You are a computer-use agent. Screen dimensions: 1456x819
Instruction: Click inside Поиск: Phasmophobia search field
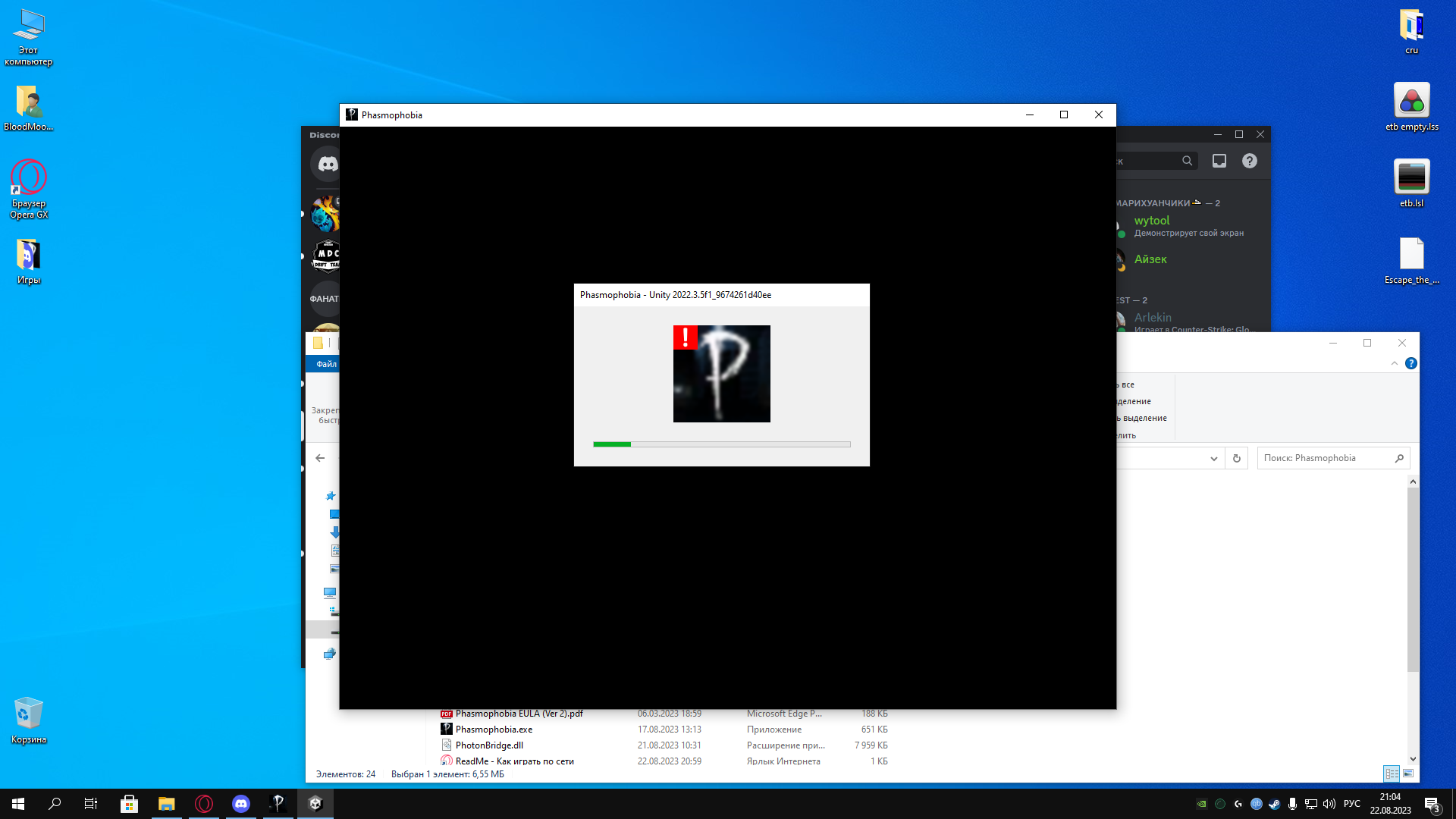1326,458
